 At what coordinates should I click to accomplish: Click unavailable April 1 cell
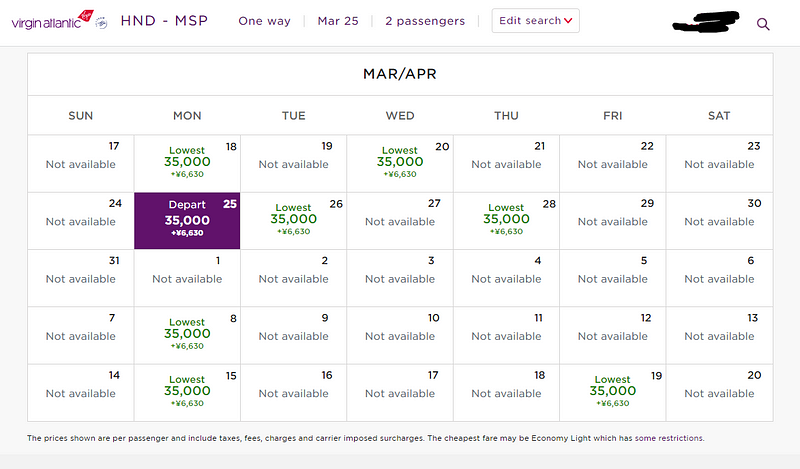tap(187, 278)
